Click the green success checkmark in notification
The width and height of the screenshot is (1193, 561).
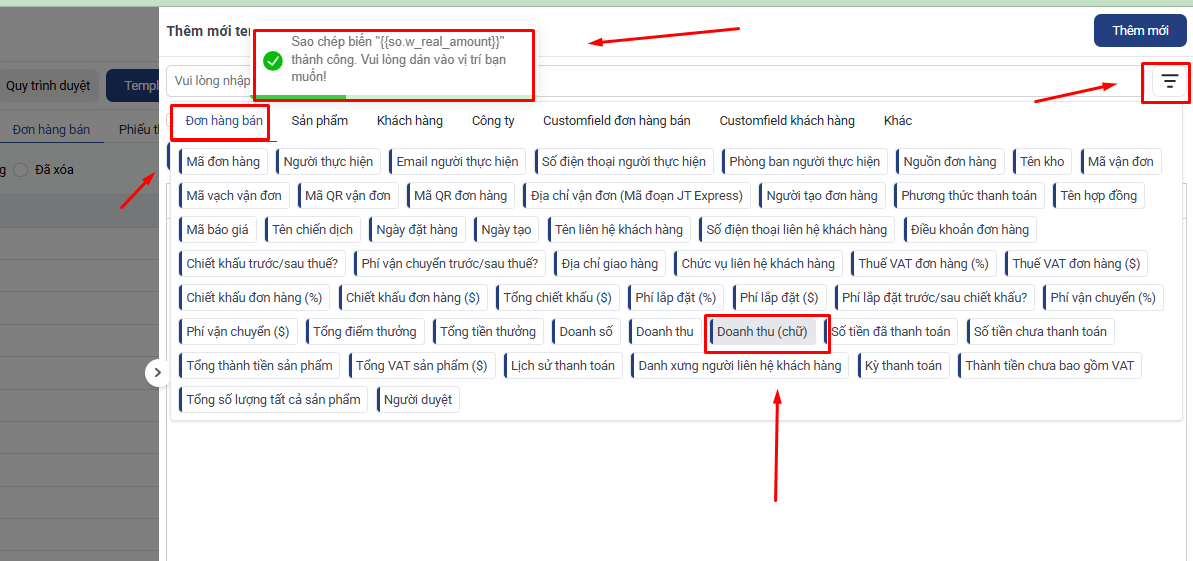click(272, 61)
